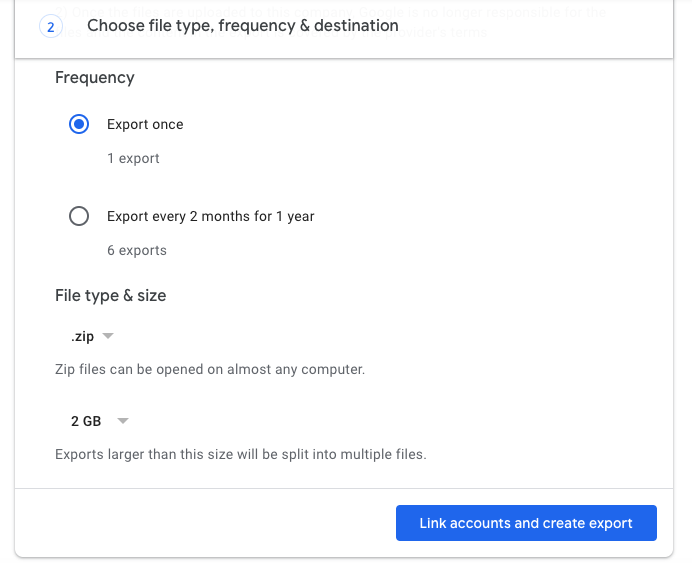Viewport: 692px width, 563px height.
Task: Click the blank area left of the export button
Action: [200, 523]
